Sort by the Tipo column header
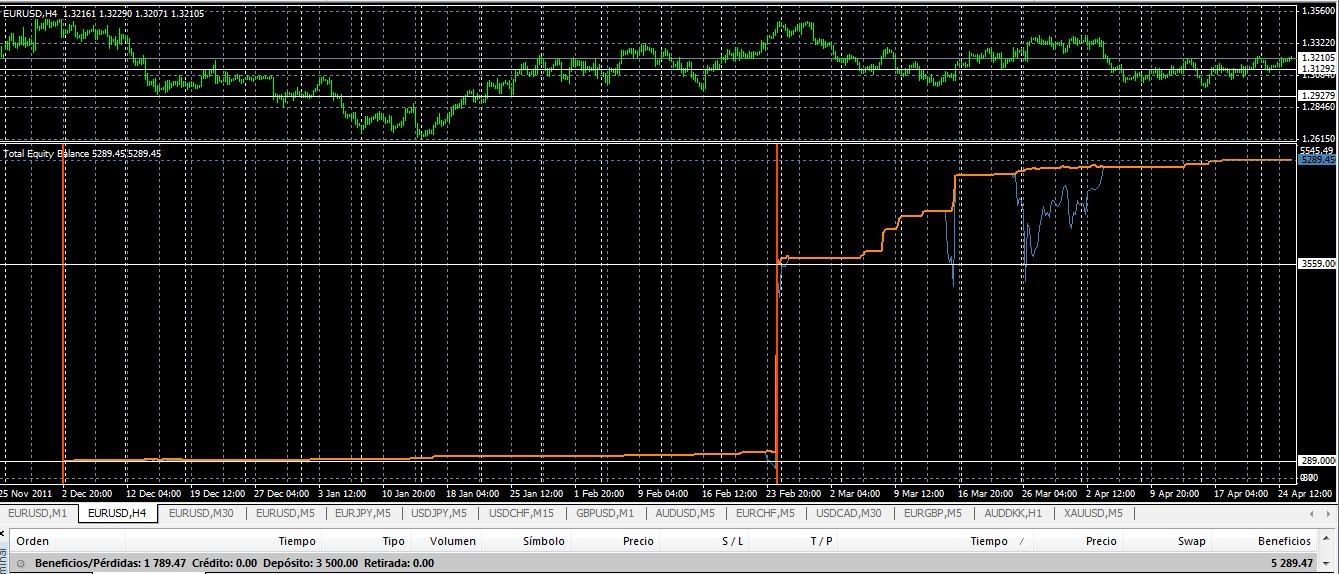This screenshot has width=1339, height=574. pyautogui.click(x=393, y=541)
